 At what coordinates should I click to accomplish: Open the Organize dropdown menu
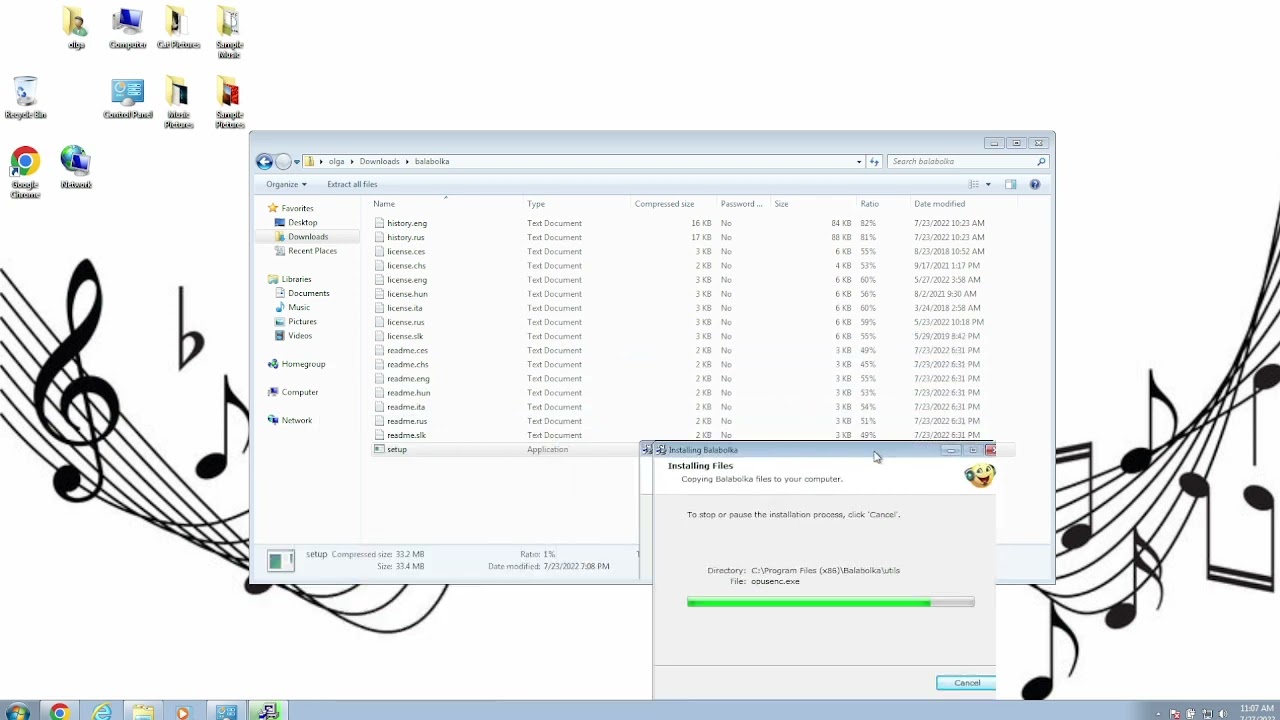click(286, 184)
